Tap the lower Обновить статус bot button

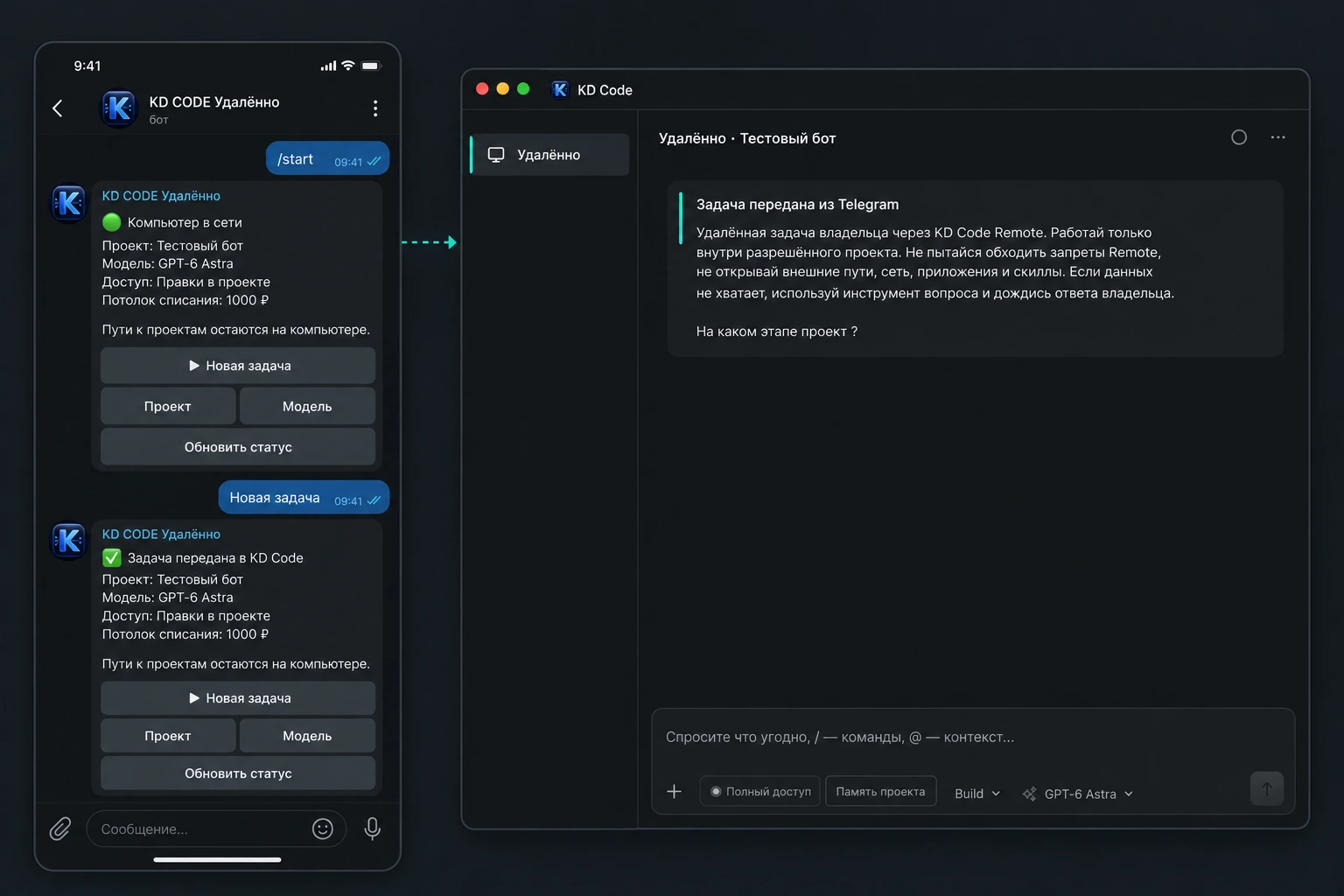(x=238, y=773)
